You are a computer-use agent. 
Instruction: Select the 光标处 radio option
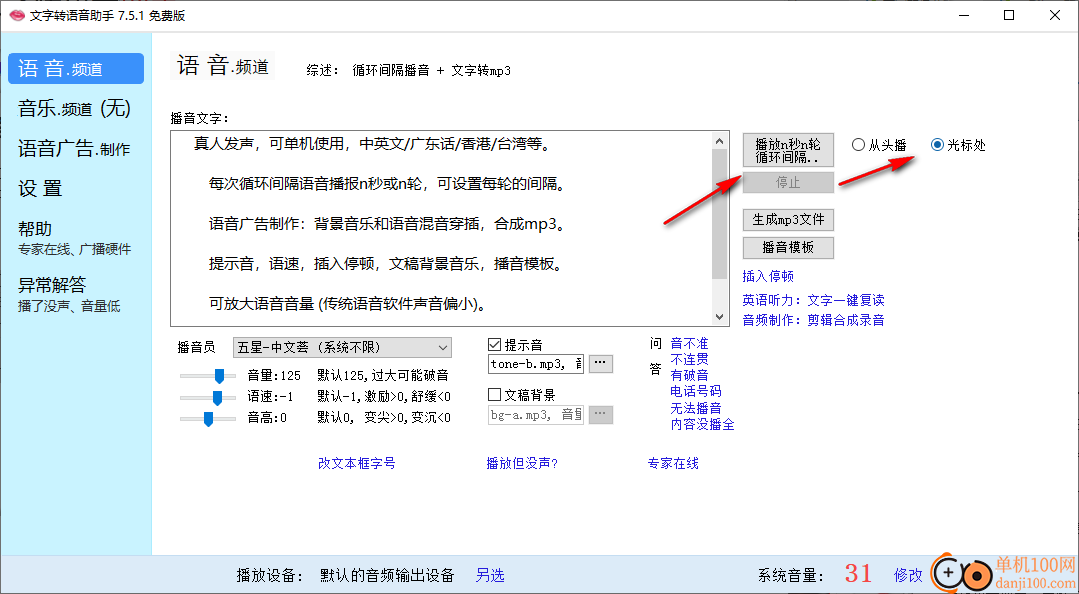958,145
